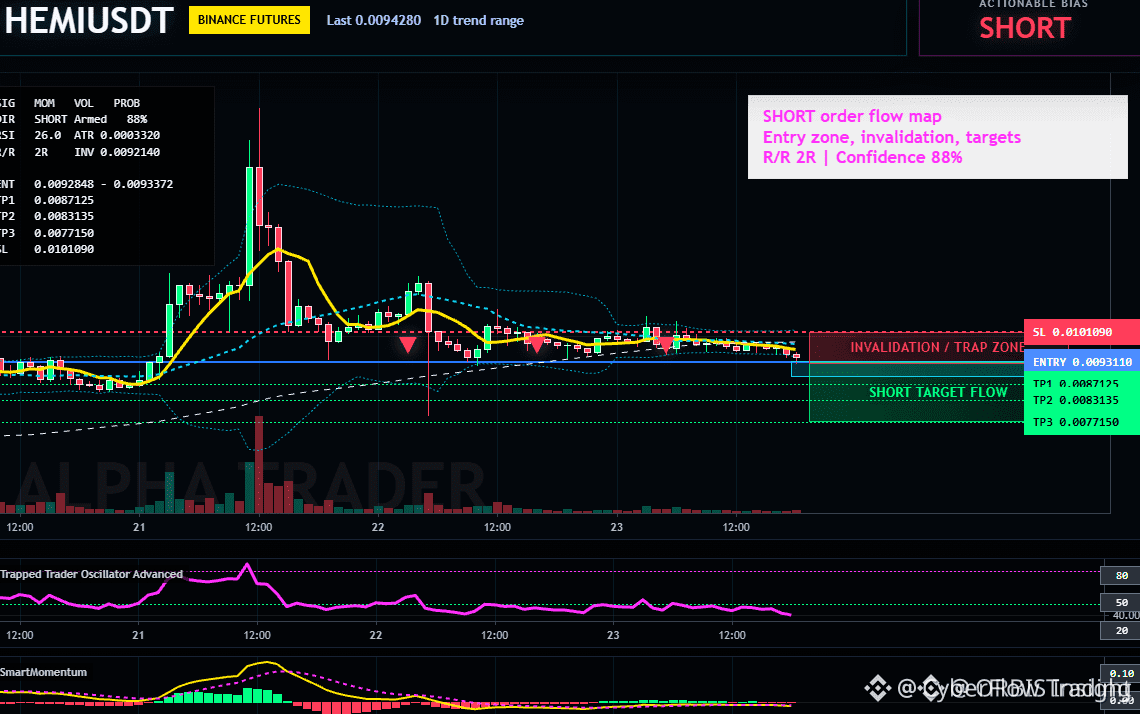Click the 20 level on oscillator scale
This screenshot has width=1140, height=714.
click(x=1122, y=630)
